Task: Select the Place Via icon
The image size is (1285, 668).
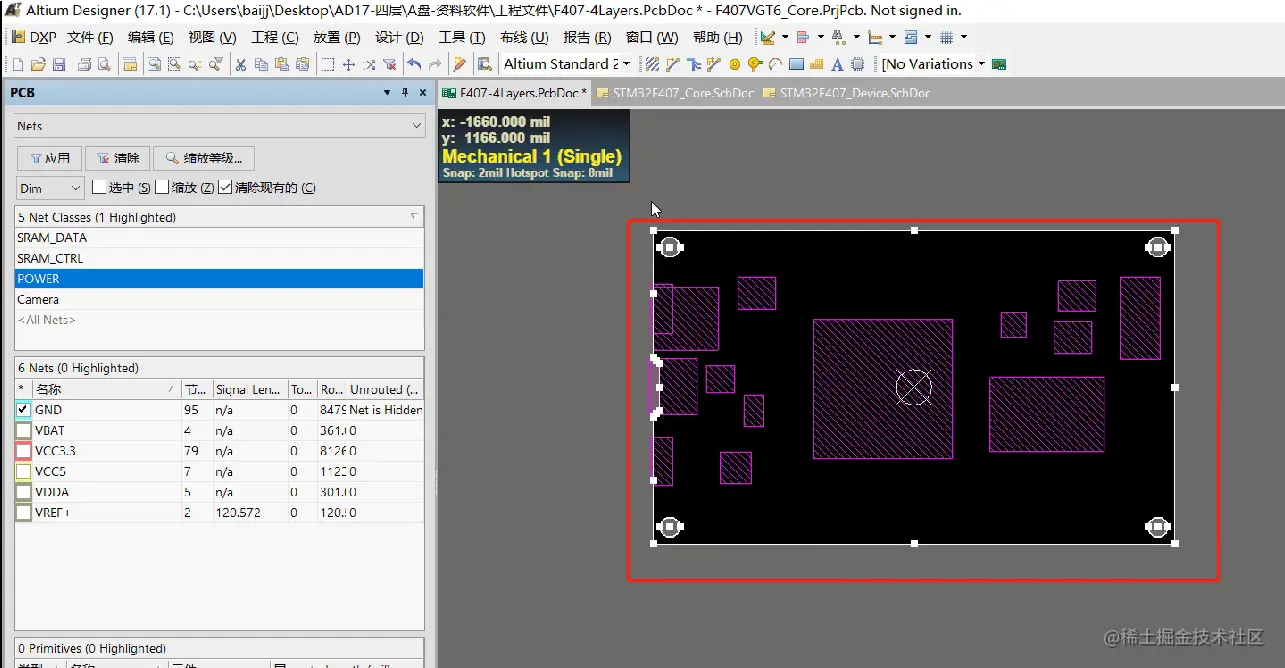Action: pyautogui.click(x=755, y=64)
